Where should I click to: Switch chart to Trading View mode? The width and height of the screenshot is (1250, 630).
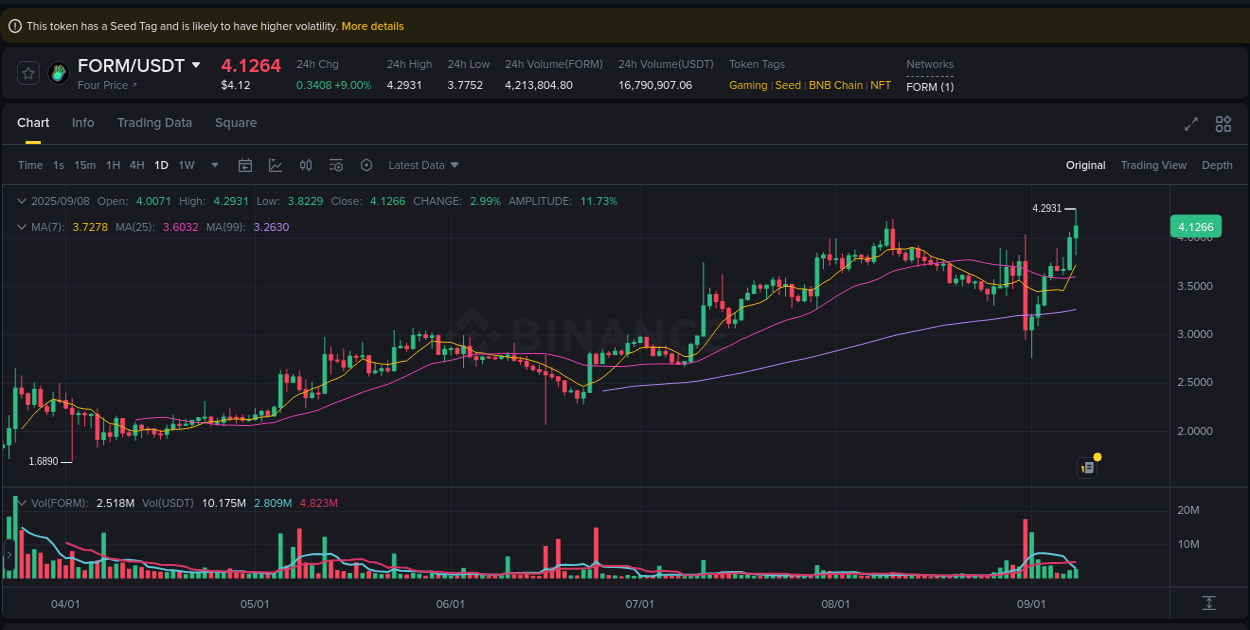pos(1153,164)
